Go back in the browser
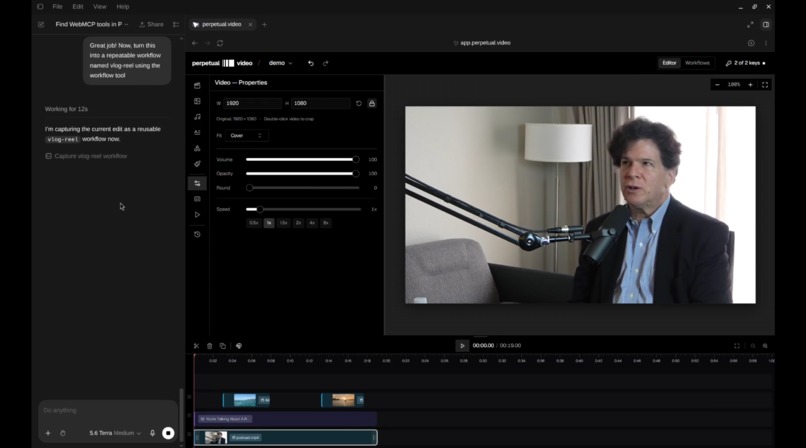Screen dimensions: 806x448 [x=195, y=43]
